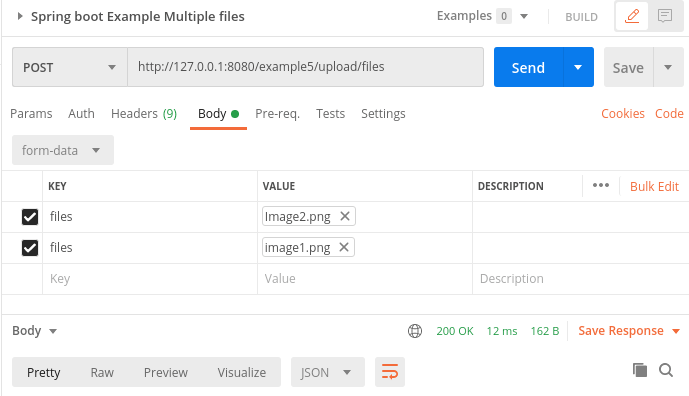Image resolution: width=689 pixels, height=396 pixels.
Task: Uncheck the Image2.png files row checkbox
Action: tap(30, 217)
